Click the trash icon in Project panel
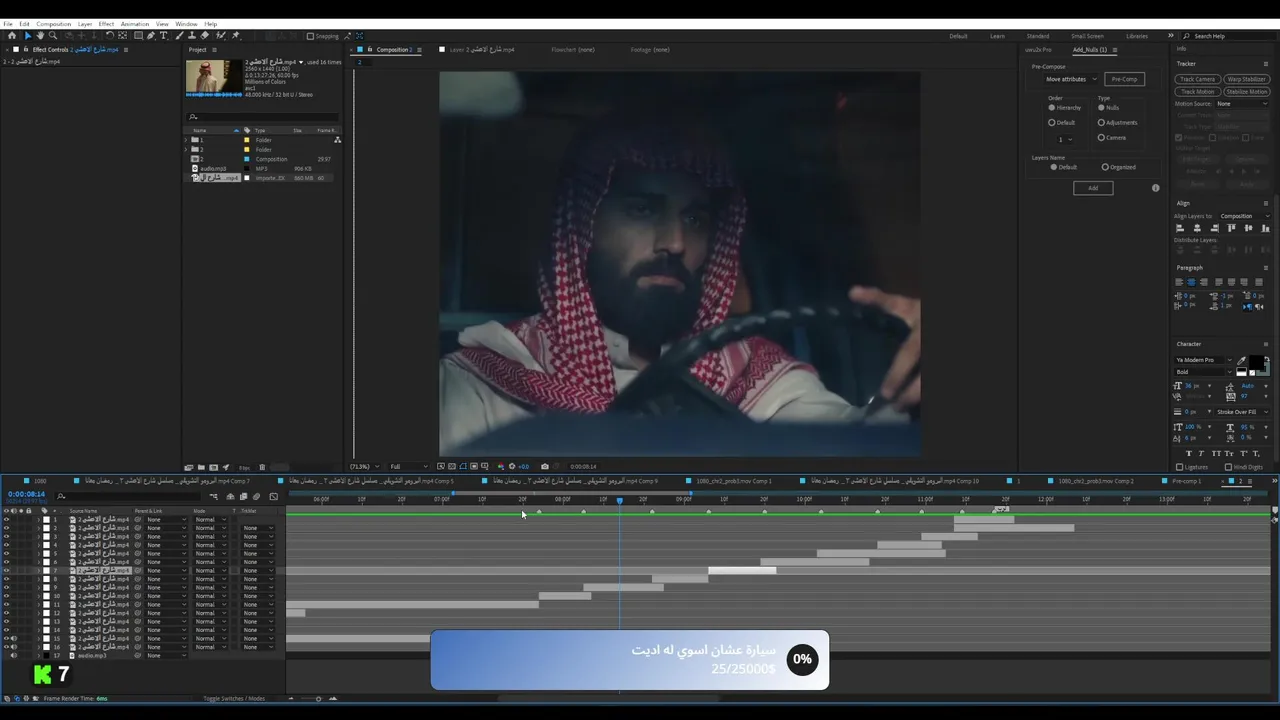Screen dimensions: 1280x720 (262, 467)
